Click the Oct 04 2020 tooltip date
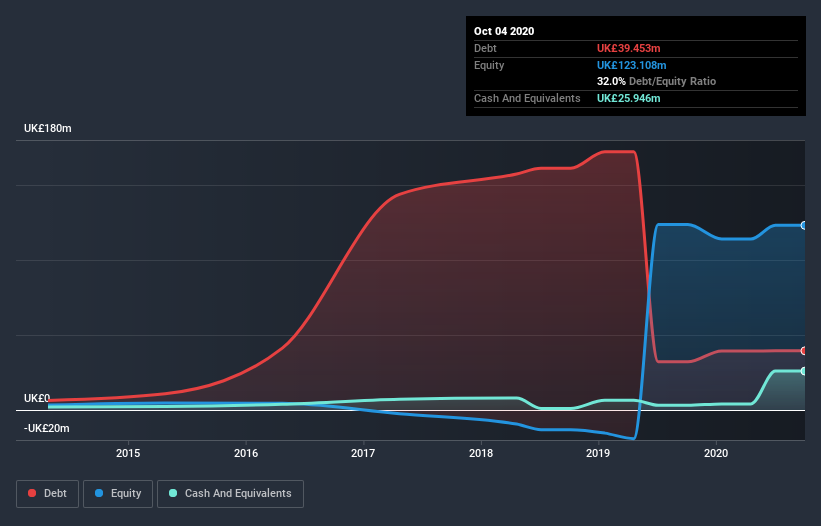Screen dimensions: 821x526 pos(504,31)
